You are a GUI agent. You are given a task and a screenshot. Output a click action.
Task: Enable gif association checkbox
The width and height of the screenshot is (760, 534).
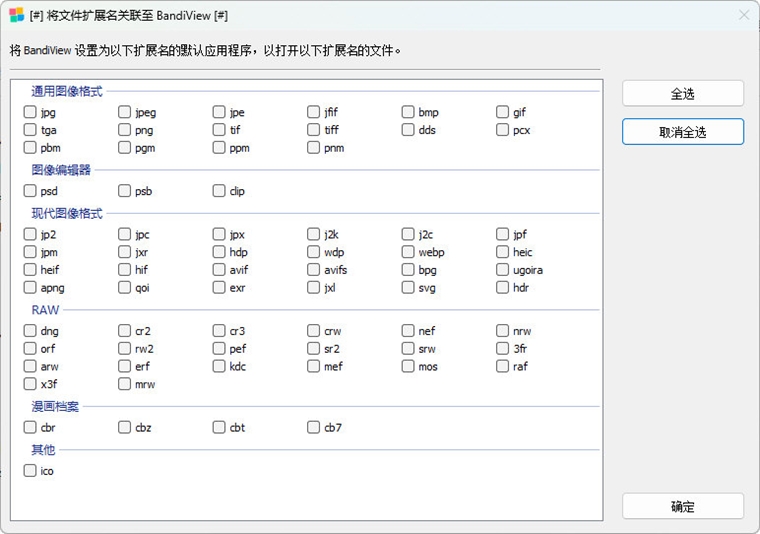click(x=503, y=112)
